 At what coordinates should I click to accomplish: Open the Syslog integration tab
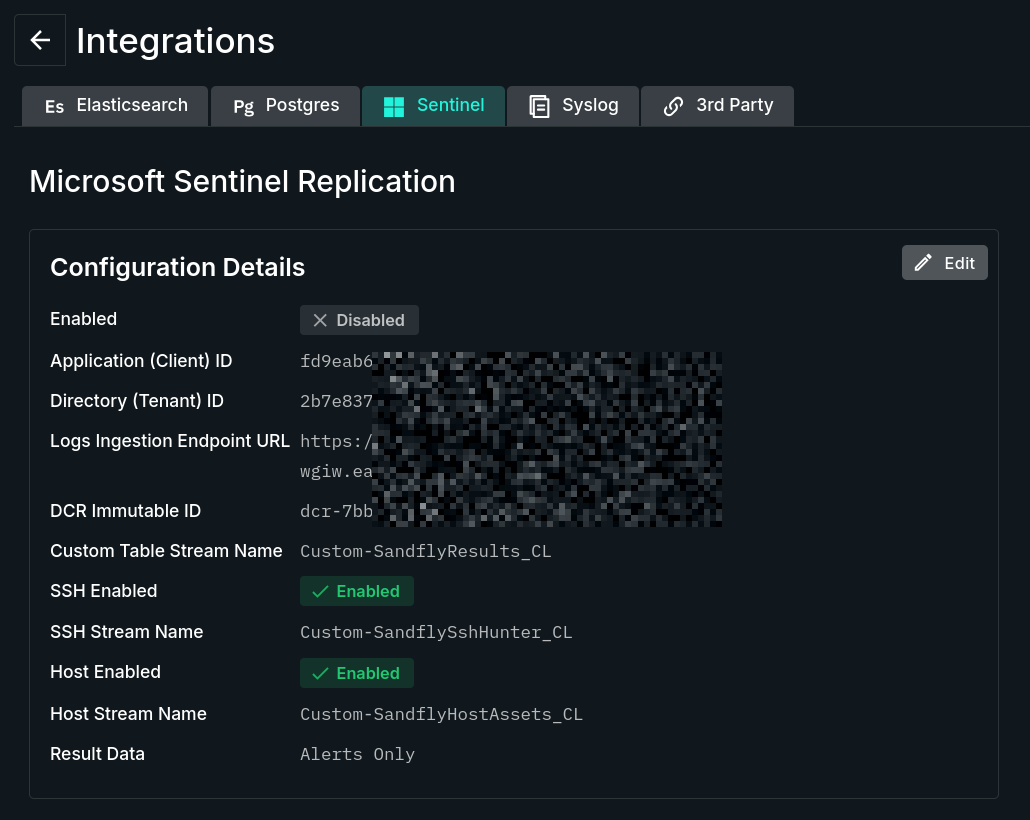[572, 105]
